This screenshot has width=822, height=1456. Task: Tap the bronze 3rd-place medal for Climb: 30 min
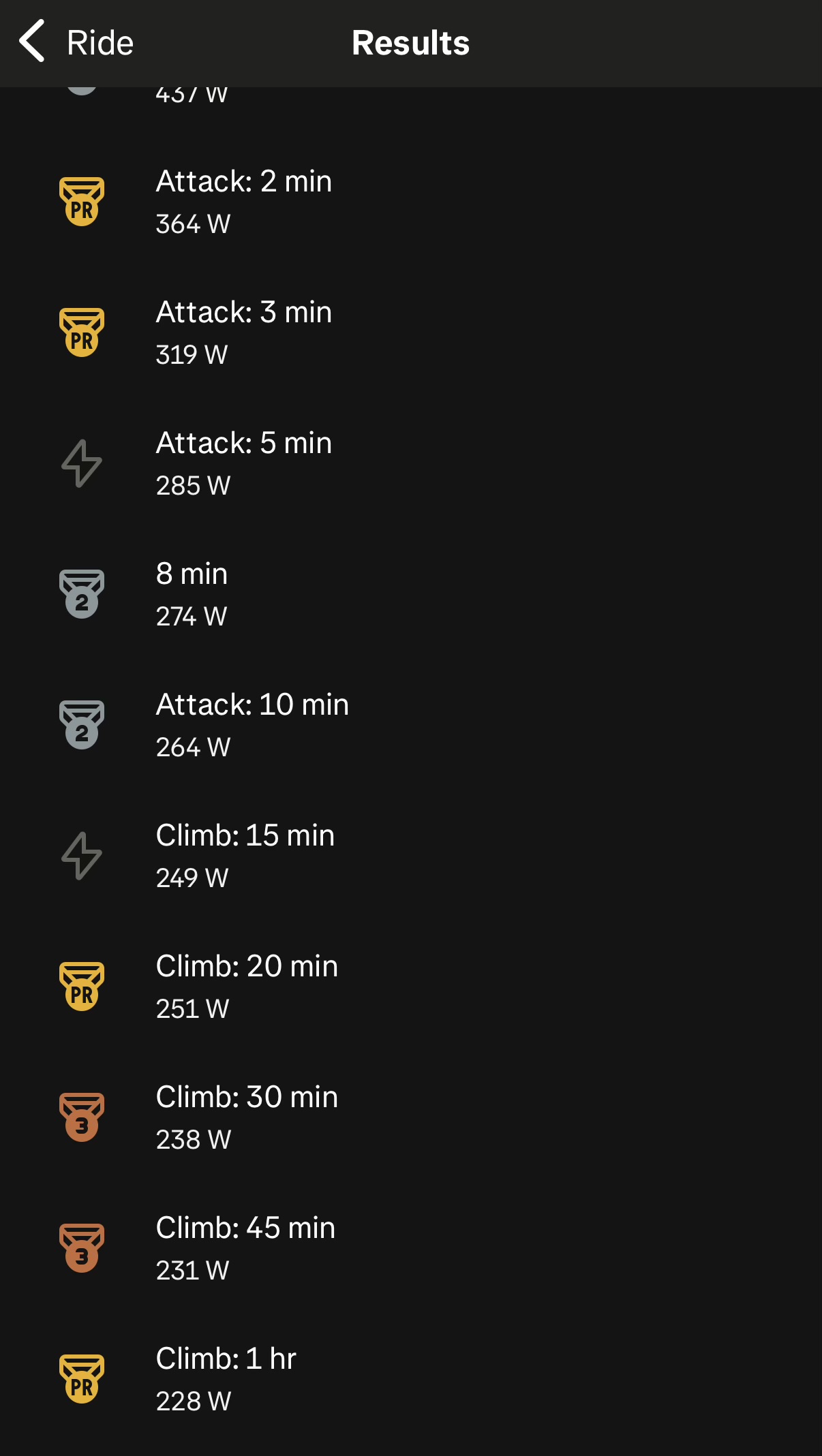[82, 1117]
